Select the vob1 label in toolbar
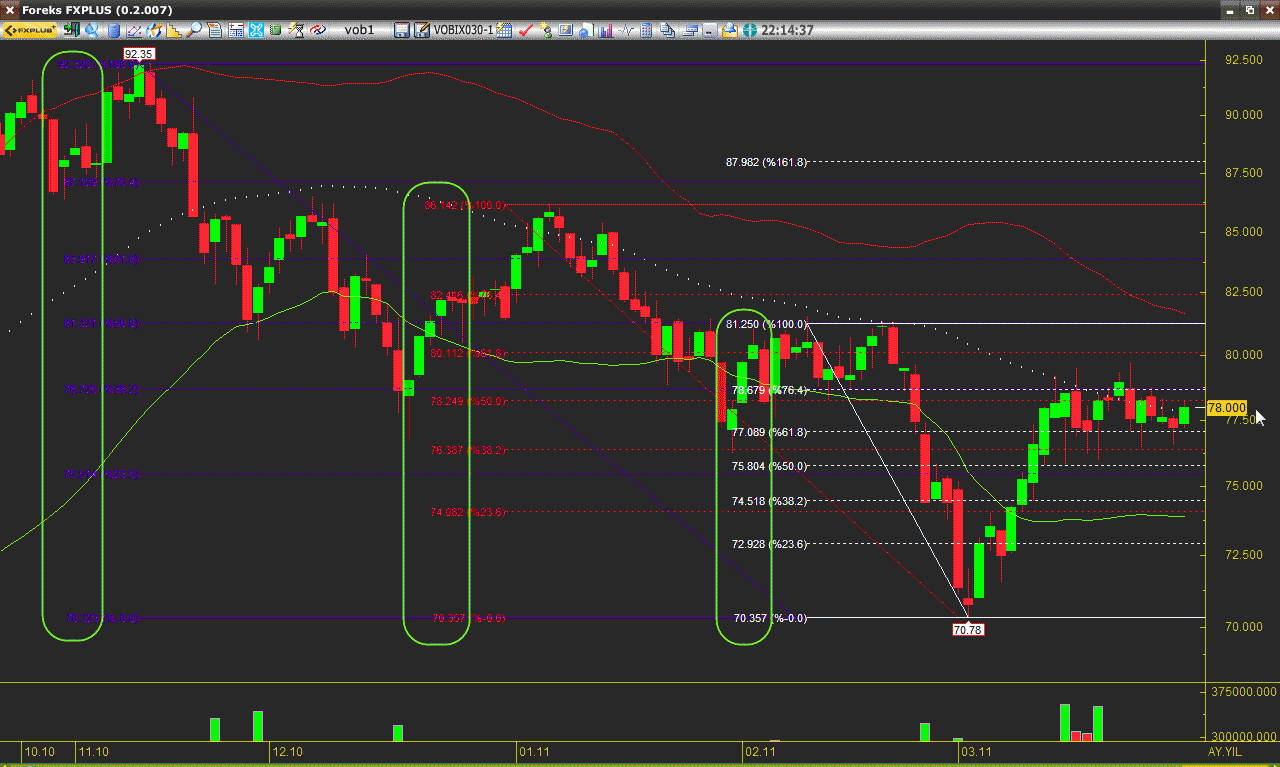Image resolution: width=1280 pixels, height=767 pixels. 359,30
